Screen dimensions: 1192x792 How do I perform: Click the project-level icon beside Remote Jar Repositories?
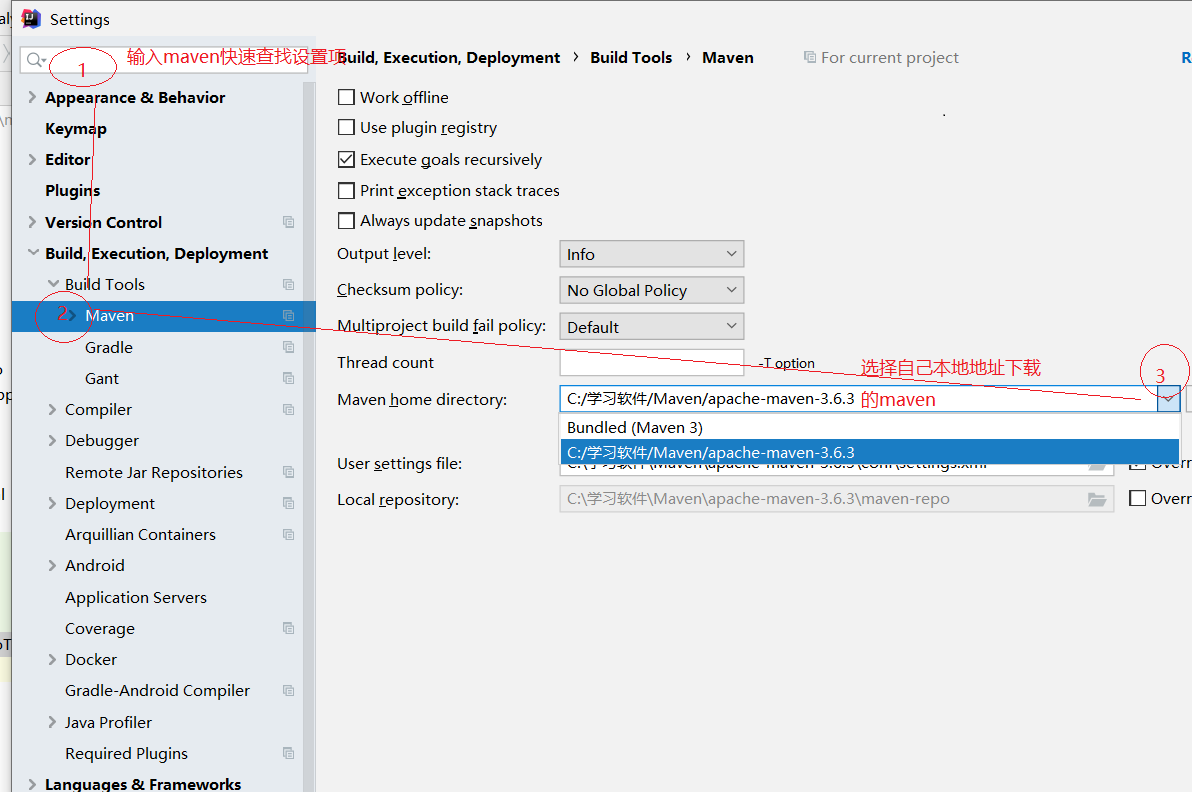click(x=289, y=472)
